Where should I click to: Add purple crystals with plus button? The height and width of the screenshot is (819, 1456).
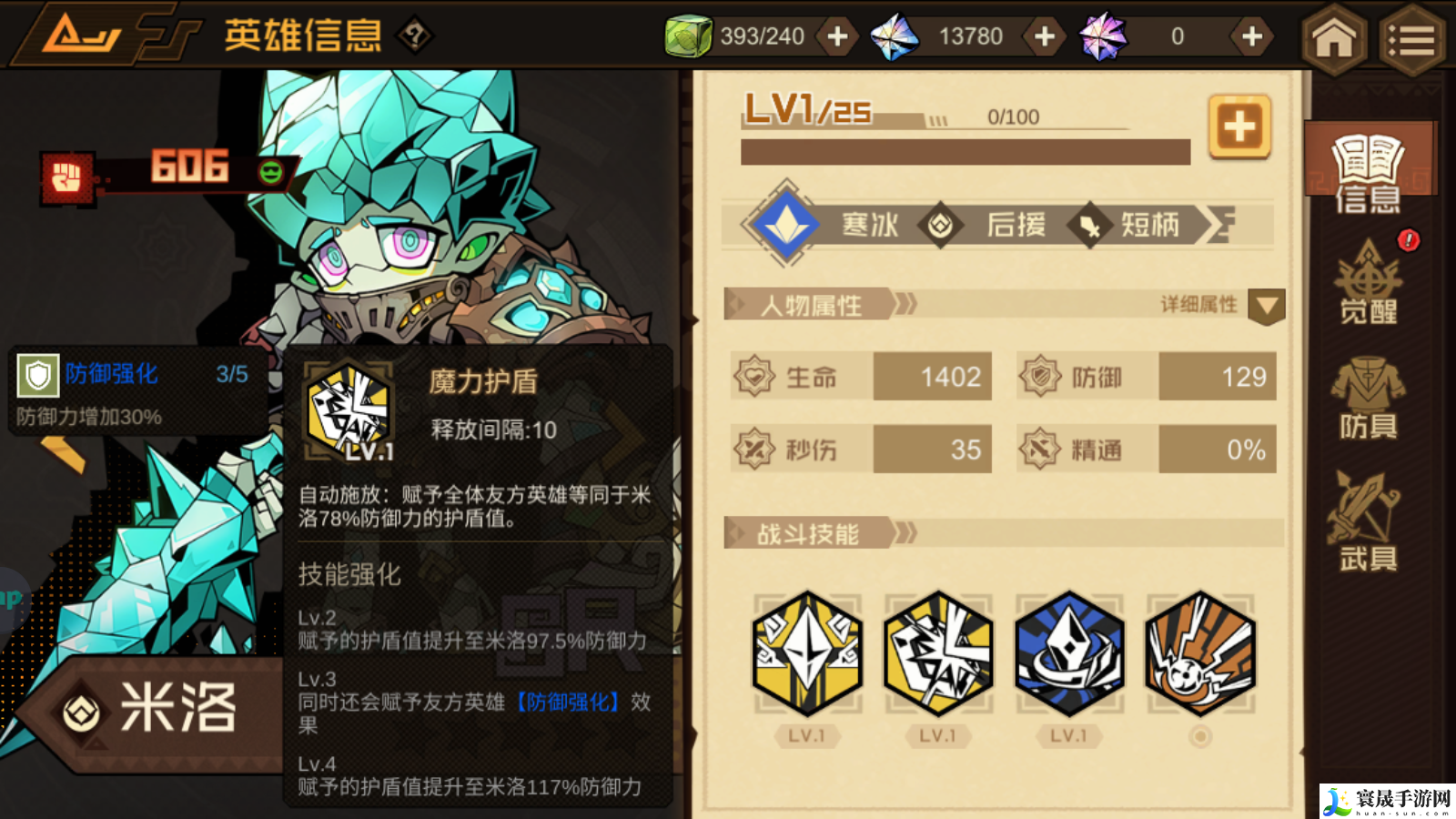click(1252, 36)
